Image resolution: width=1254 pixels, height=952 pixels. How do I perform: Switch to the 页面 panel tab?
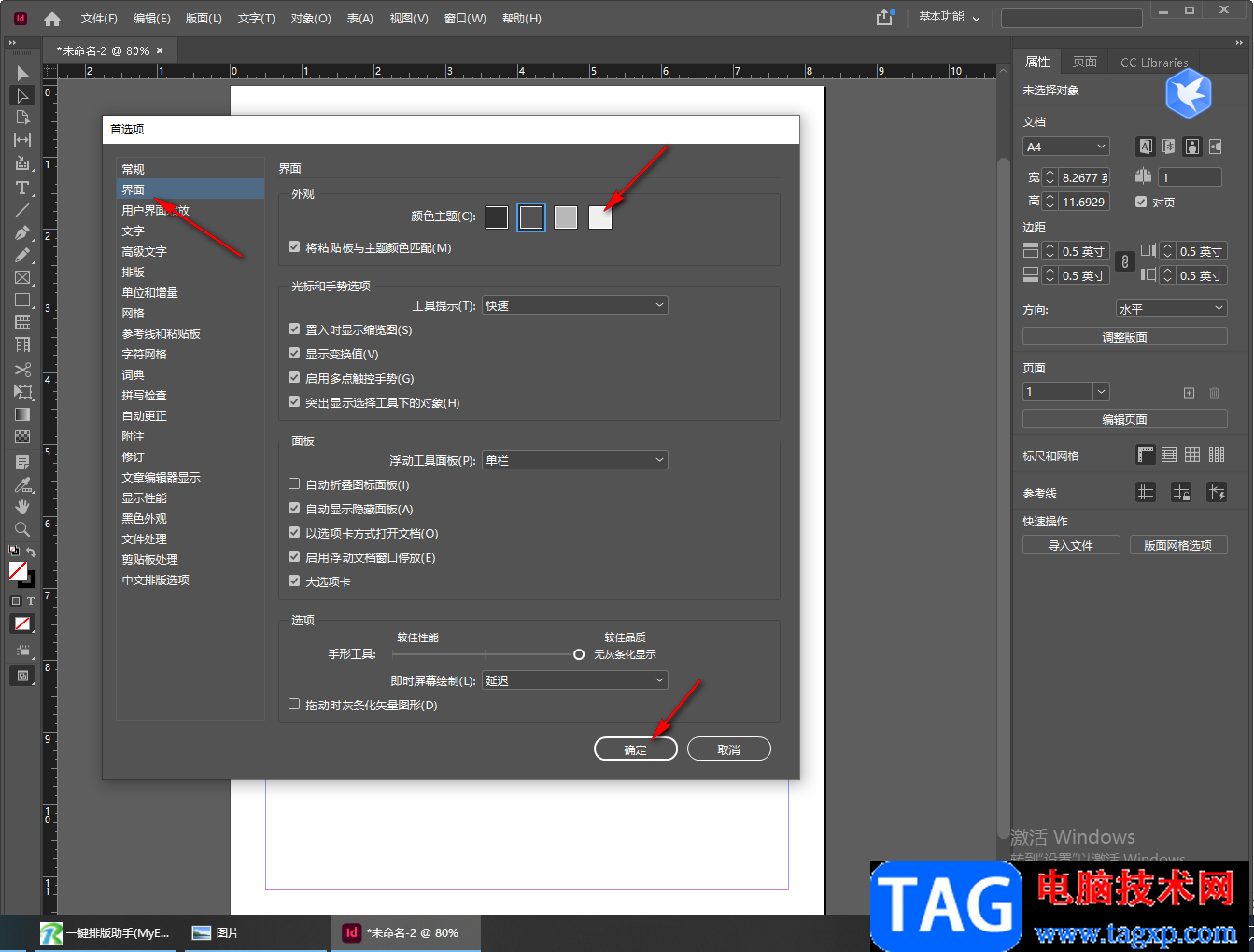(x=1085, y=62)
